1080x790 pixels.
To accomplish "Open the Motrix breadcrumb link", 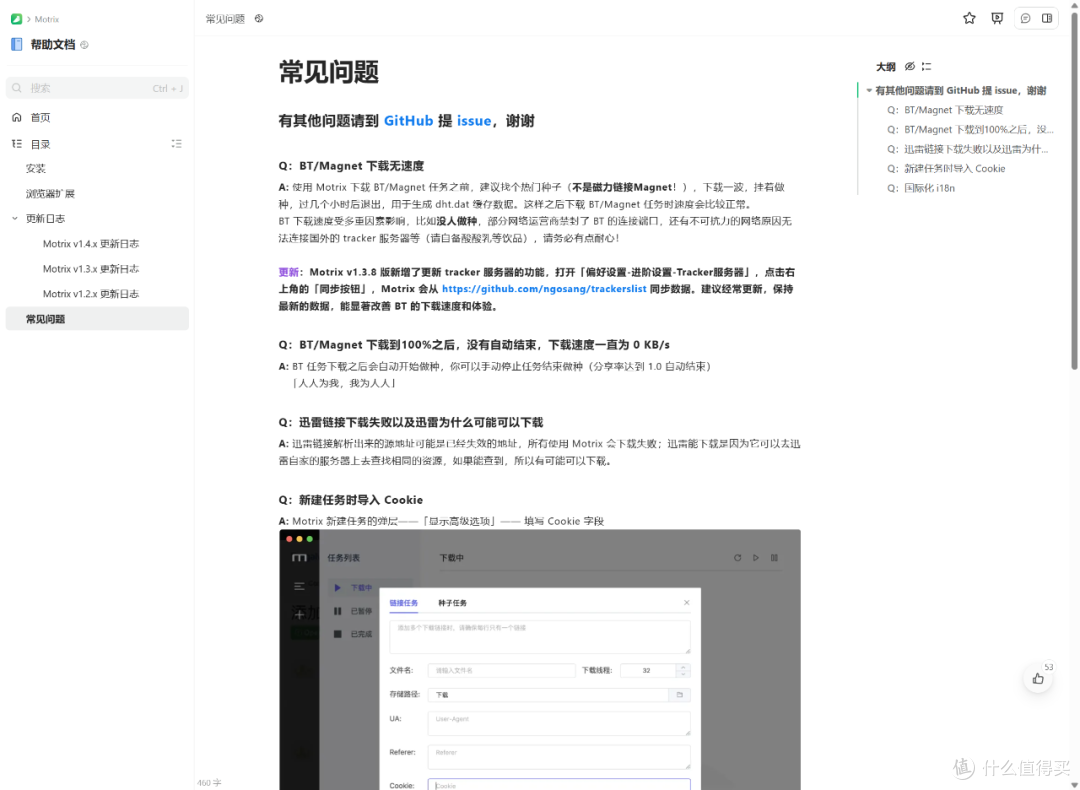I will coord(47,19).
